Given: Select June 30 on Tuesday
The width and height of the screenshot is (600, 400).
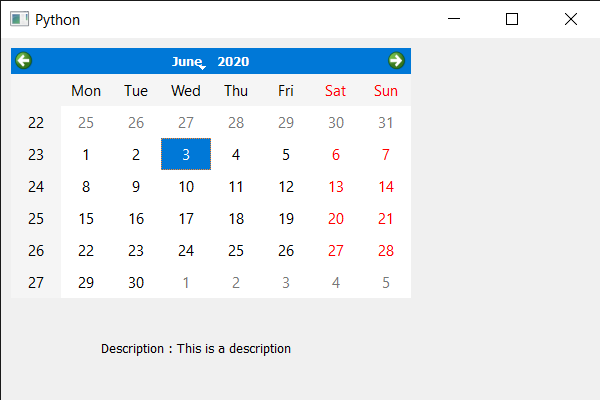Looking at the screenshot, I should coord(136,282).
